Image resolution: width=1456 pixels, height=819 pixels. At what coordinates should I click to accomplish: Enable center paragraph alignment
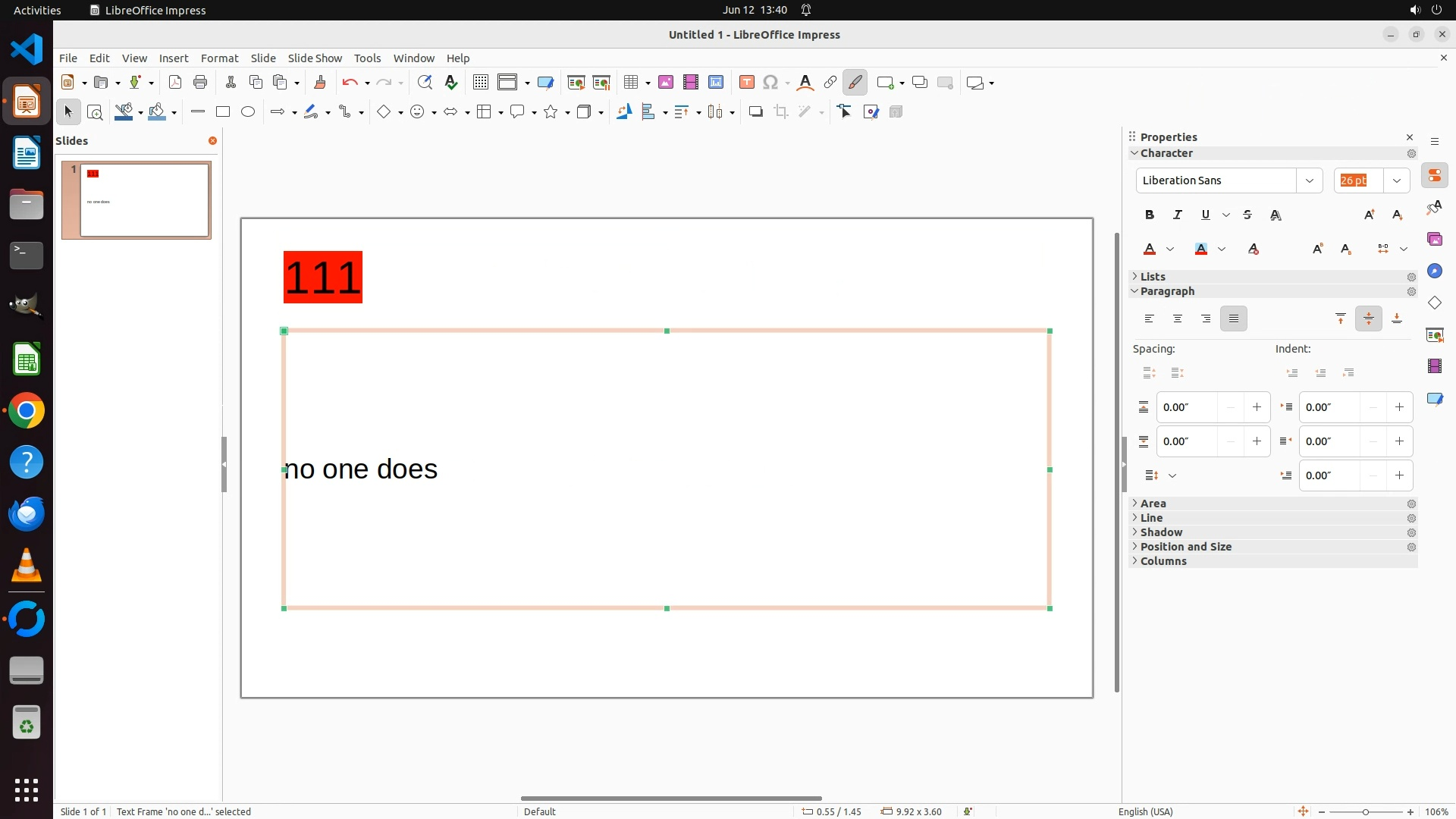tap(1178, 319)
